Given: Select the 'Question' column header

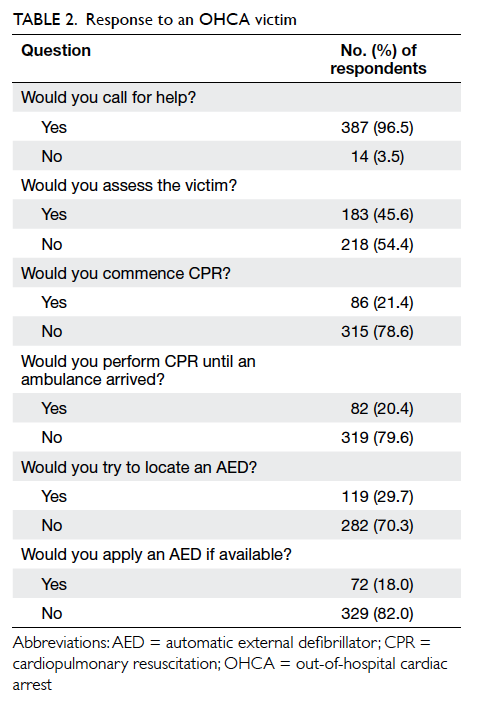Looking at the screenshot, I should [x=56, y=50].
